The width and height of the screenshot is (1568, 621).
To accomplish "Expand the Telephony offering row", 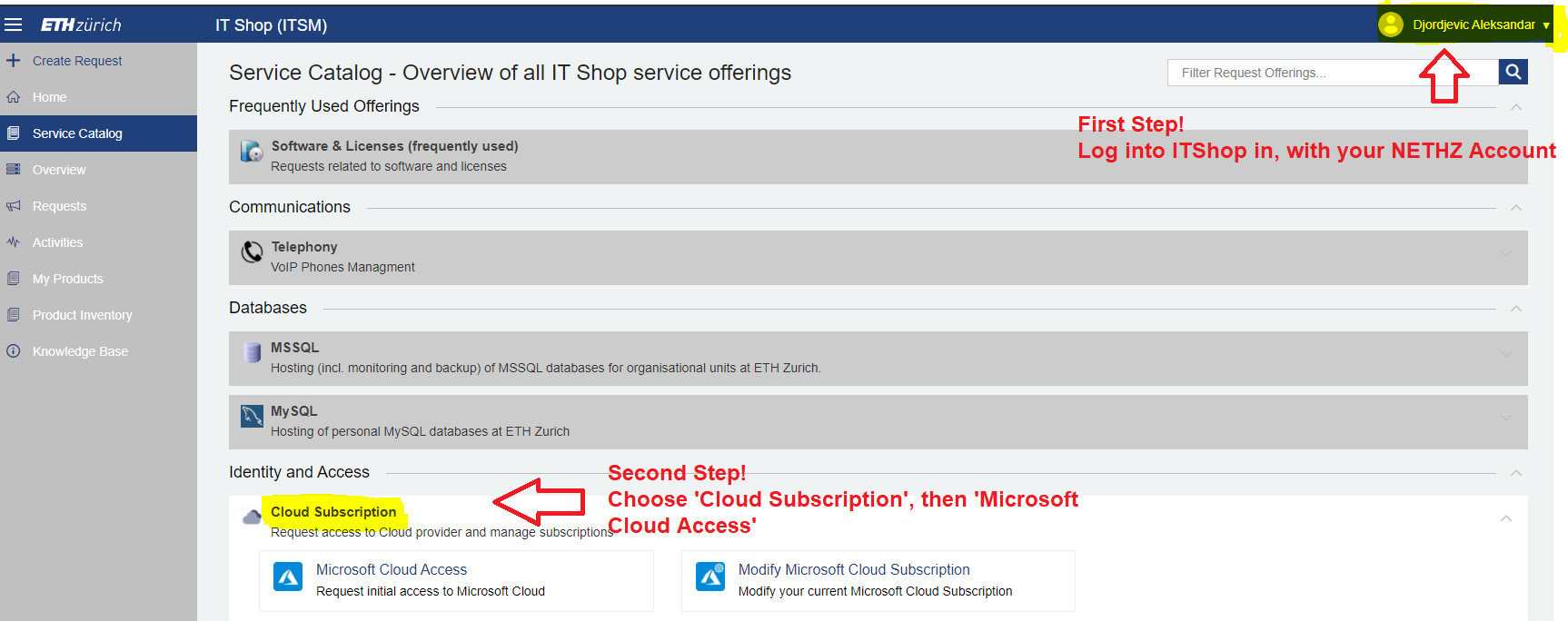I will pyautogui.click(x=1506, y=253).
